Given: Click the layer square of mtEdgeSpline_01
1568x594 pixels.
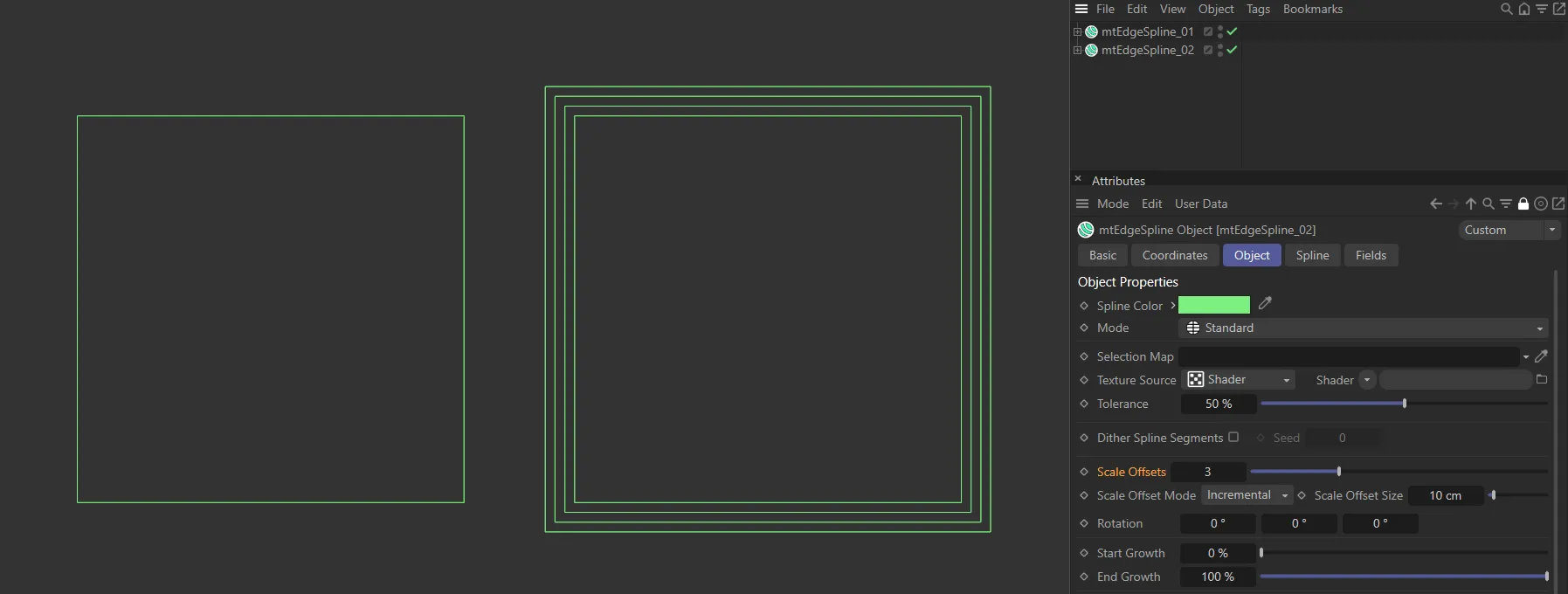Looking at the screenshot, I should (x=1208, y=31).
